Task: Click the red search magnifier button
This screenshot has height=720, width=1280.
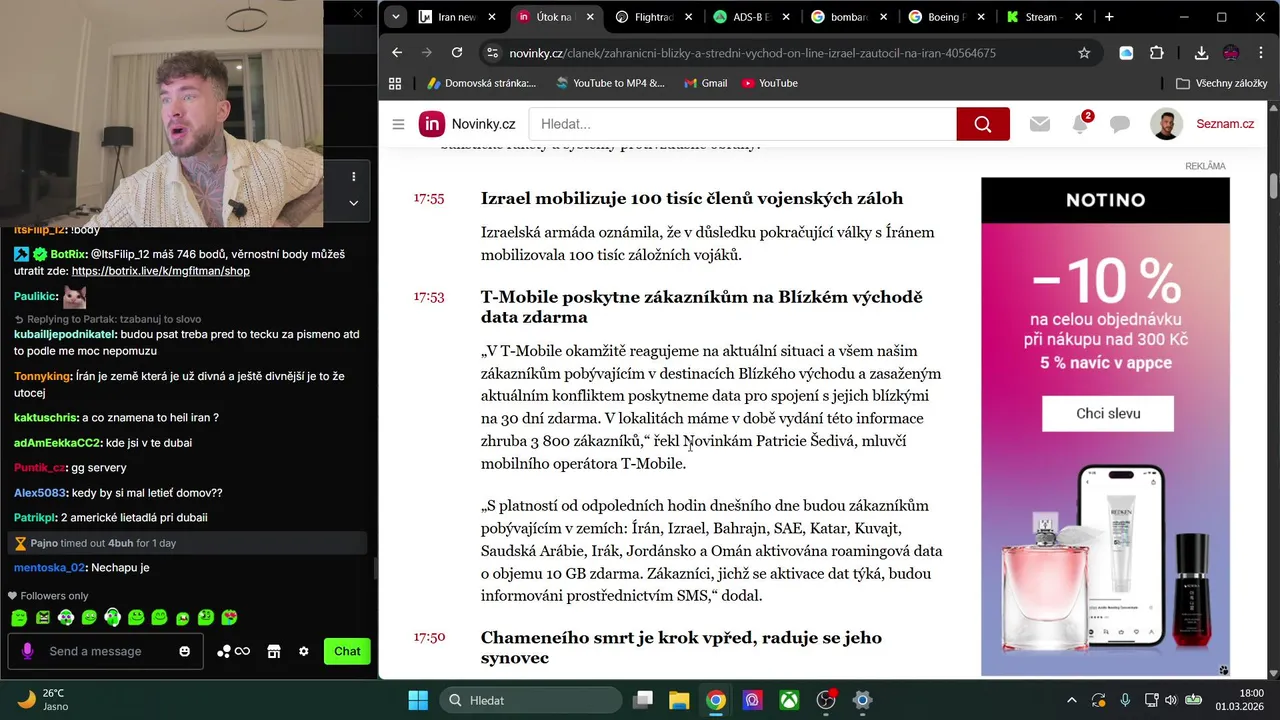Action: pyautogui.click(x=983, y=124)
